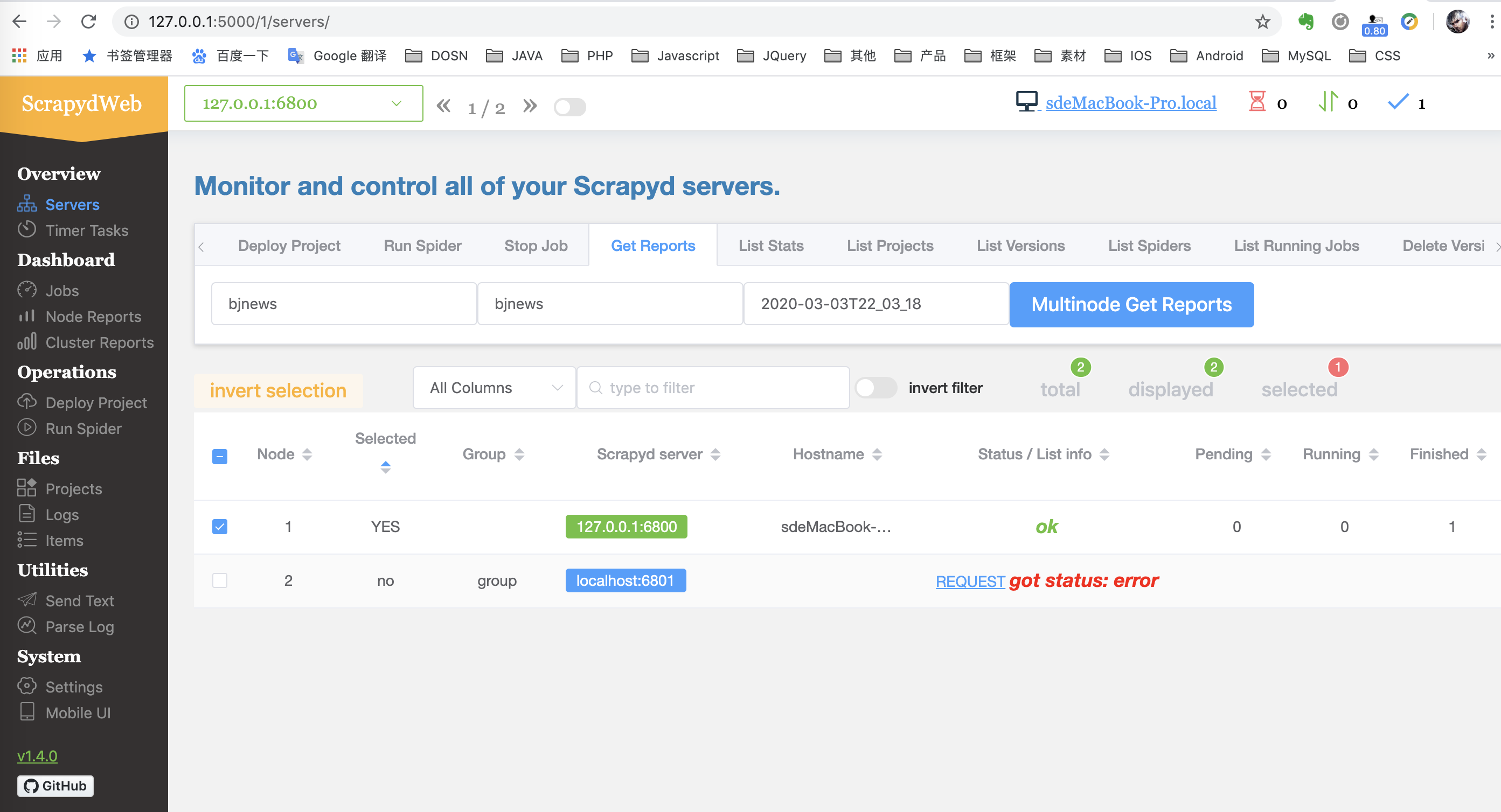Screen dimensions: 1501x812
Task: Click the Cluster Reports bar chart icon
Action: 27,341
